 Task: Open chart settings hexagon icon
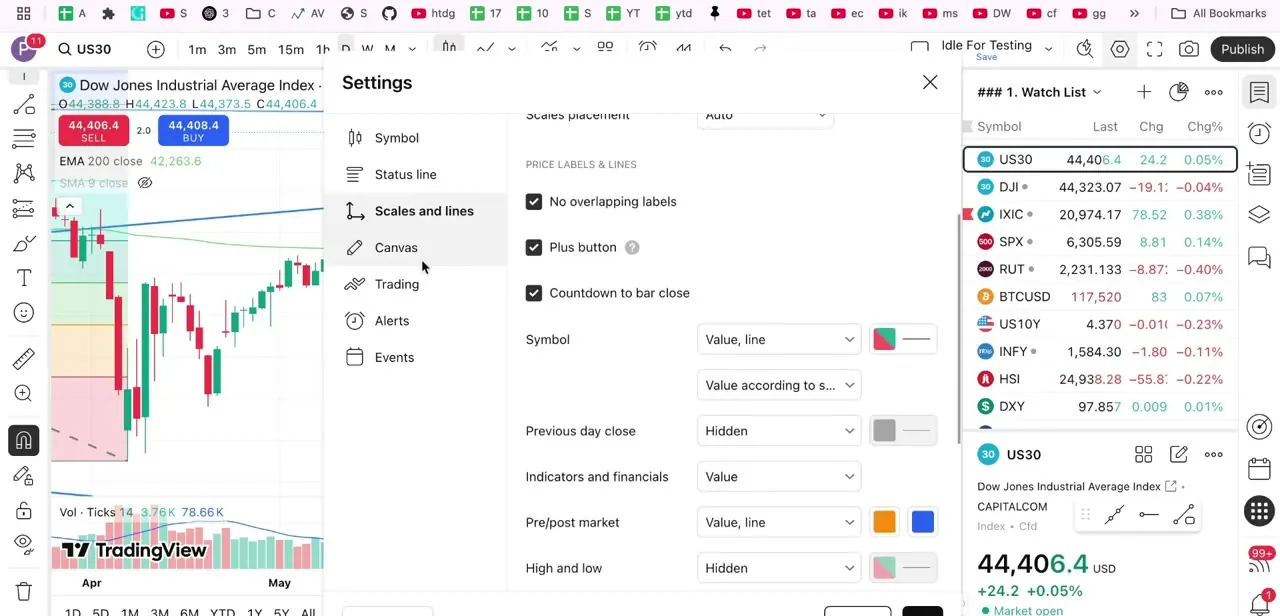coord(1120,49)
